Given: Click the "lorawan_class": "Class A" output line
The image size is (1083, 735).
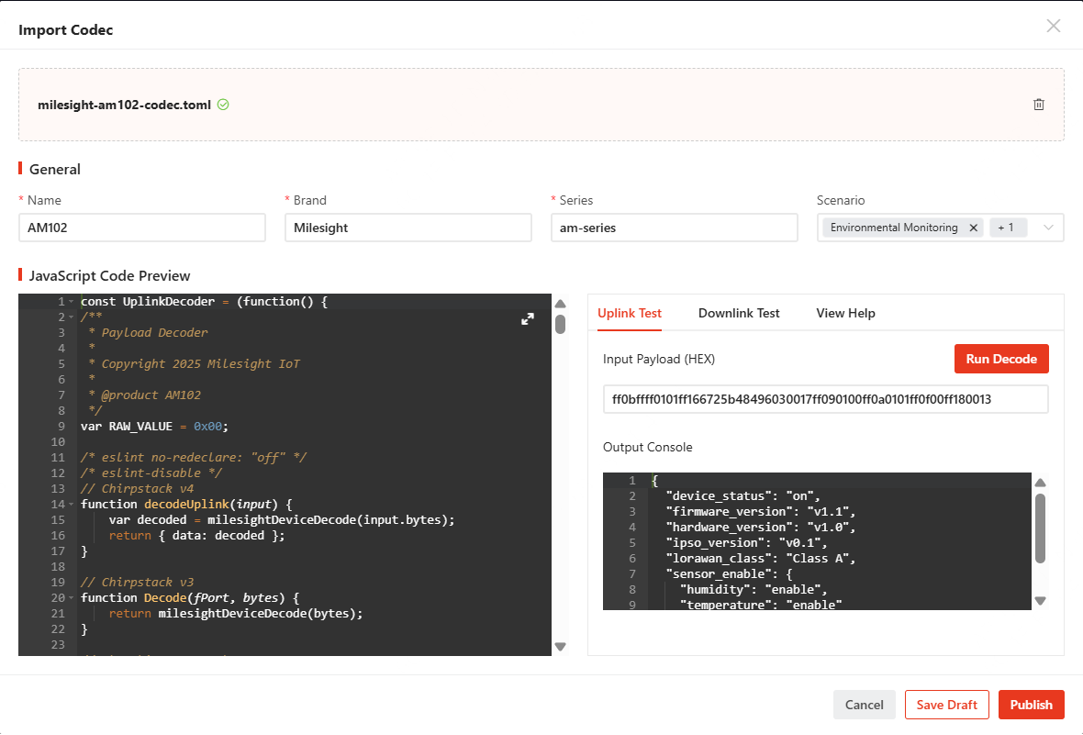Looking at the screenshot, I should [760, 558].
